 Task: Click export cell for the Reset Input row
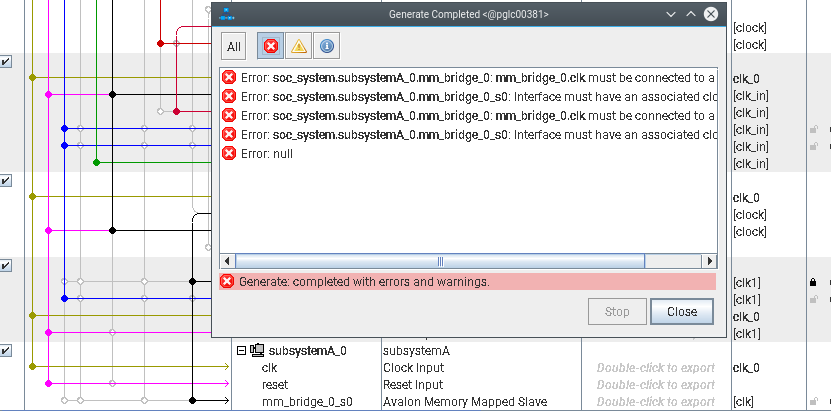point(656,385)
